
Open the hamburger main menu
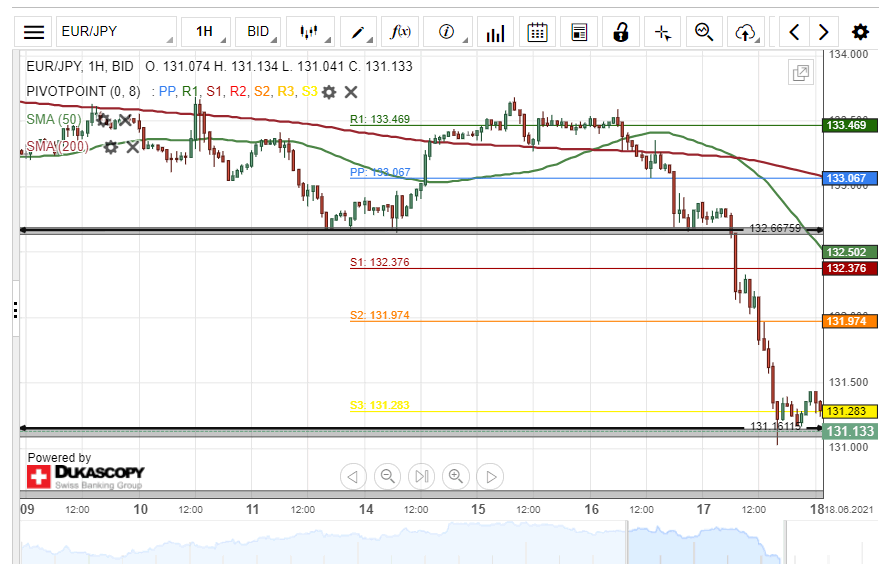point(34,32)
